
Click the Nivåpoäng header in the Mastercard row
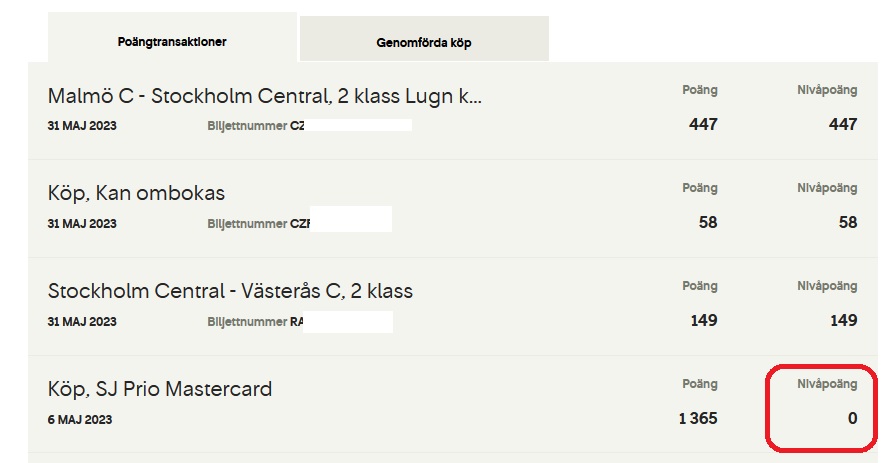827,384
